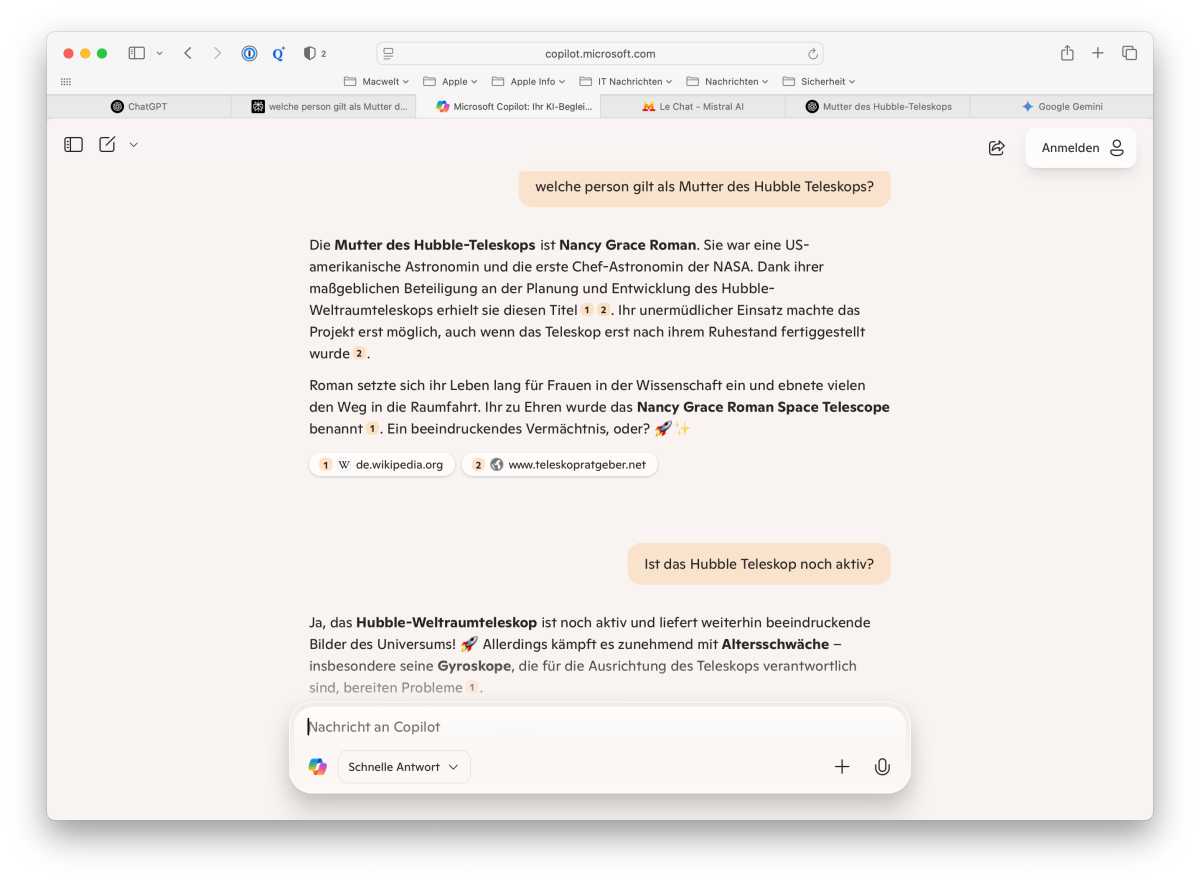Open the de.wikipedia.org source link
Viewport: 1200px width, 882px height.
[382, 465]
